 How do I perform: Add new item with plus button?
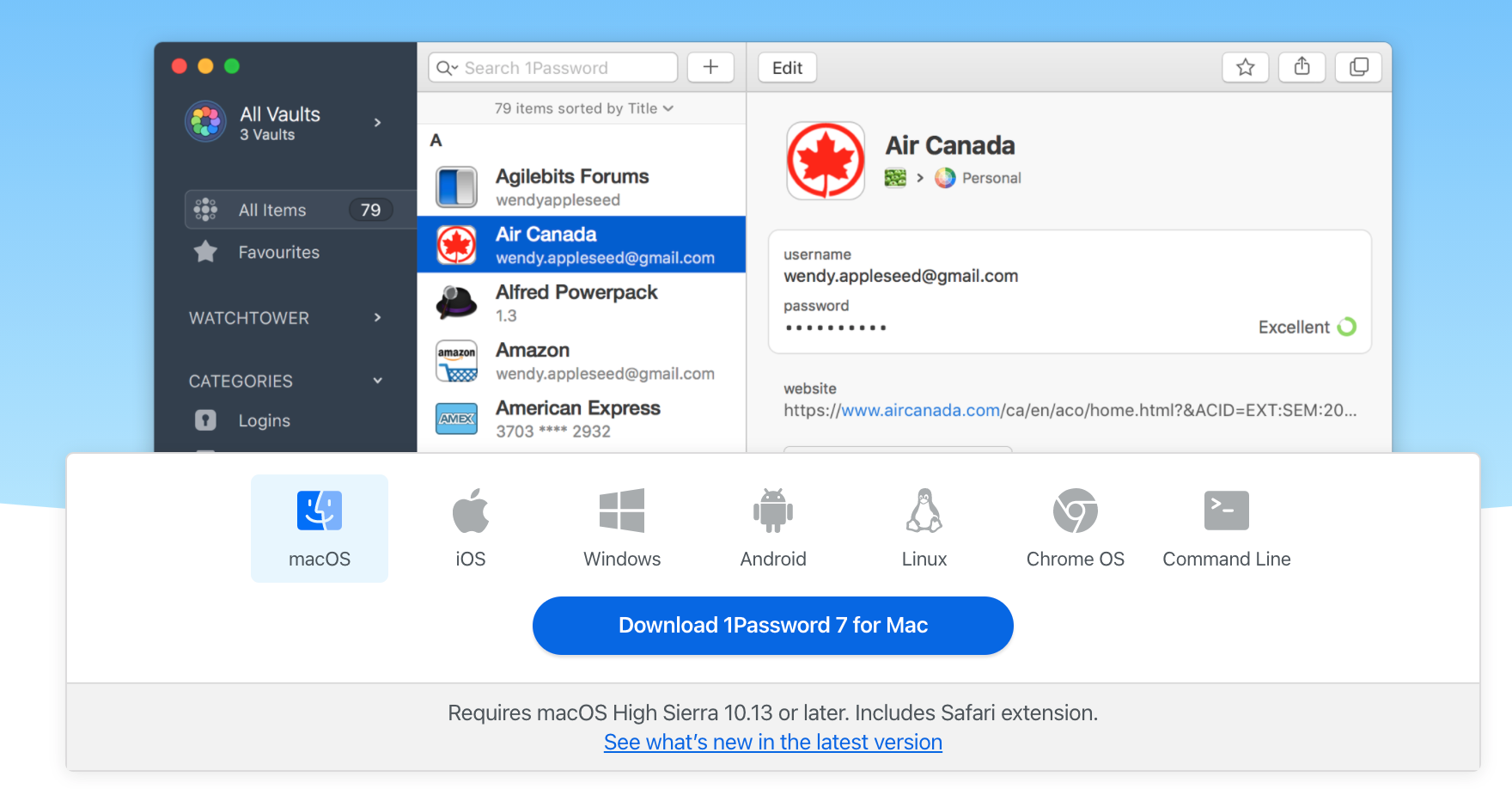click(710, 67)
